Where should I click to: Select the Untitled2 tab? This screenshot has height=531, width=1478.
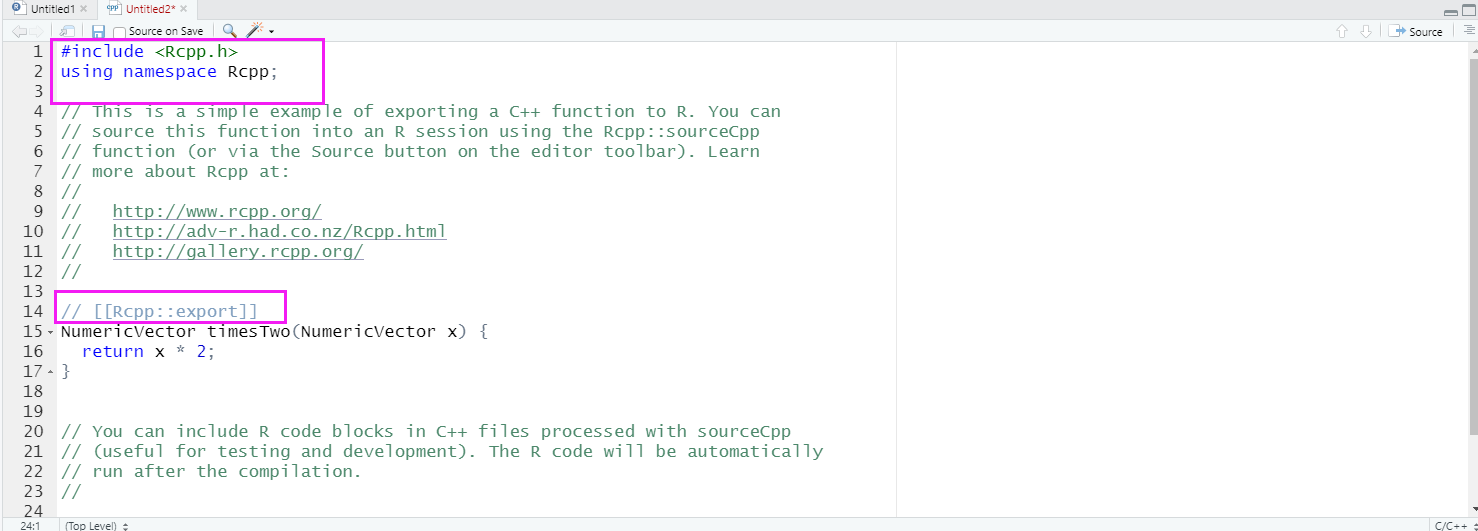tap(150, 9)
